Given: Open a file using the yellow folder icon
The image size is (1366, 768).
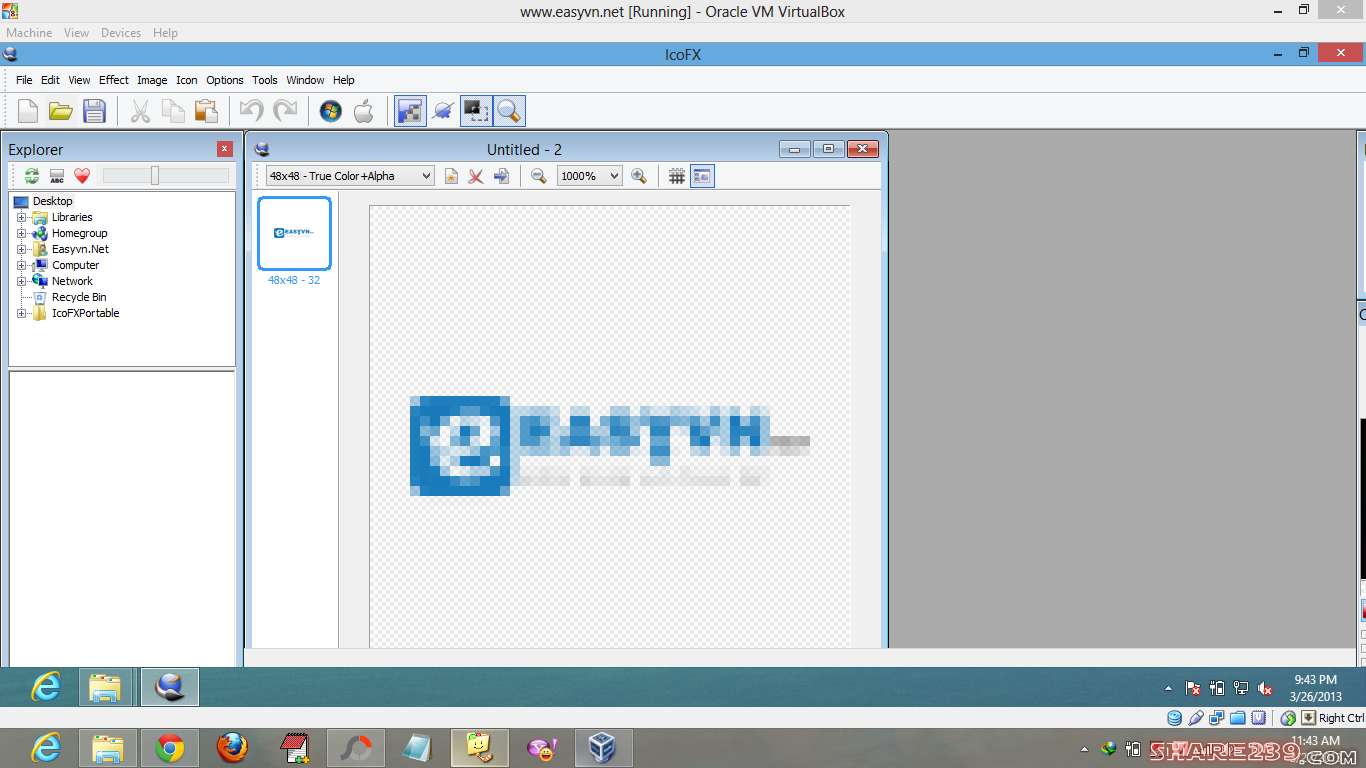Looking at the screenshot, I should click(x=61, y=111).
